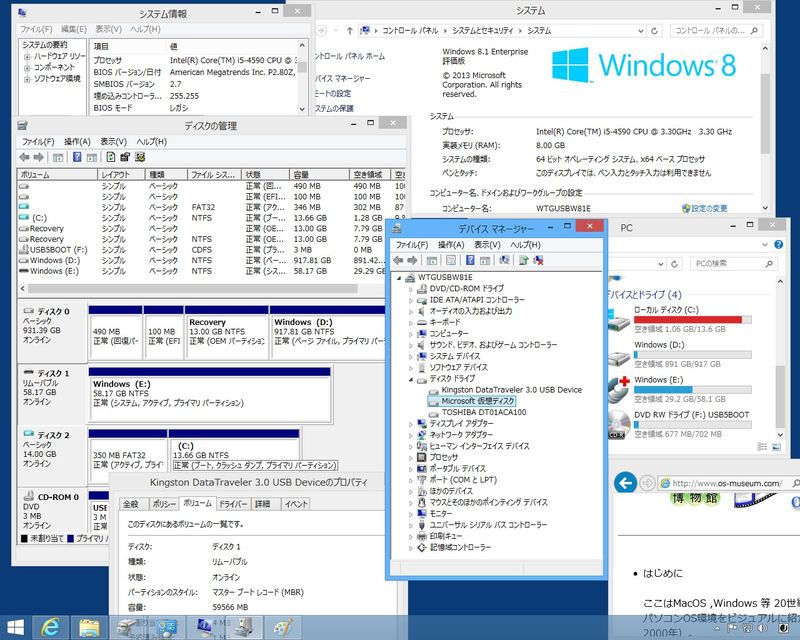Click Refresh button in System window address bar
Viewport: 800px width, 640px height.
click(x=654, y=31)
